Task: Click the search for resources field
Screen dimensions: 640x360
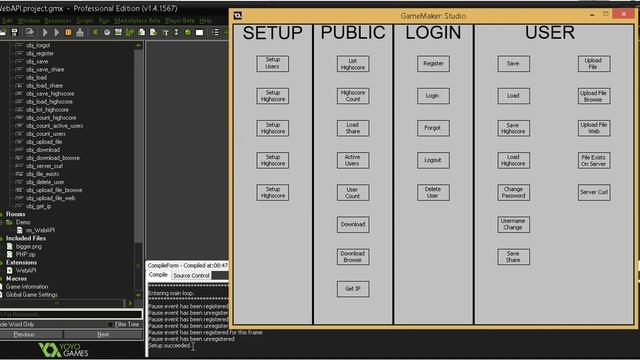Action: click(71, 314)
